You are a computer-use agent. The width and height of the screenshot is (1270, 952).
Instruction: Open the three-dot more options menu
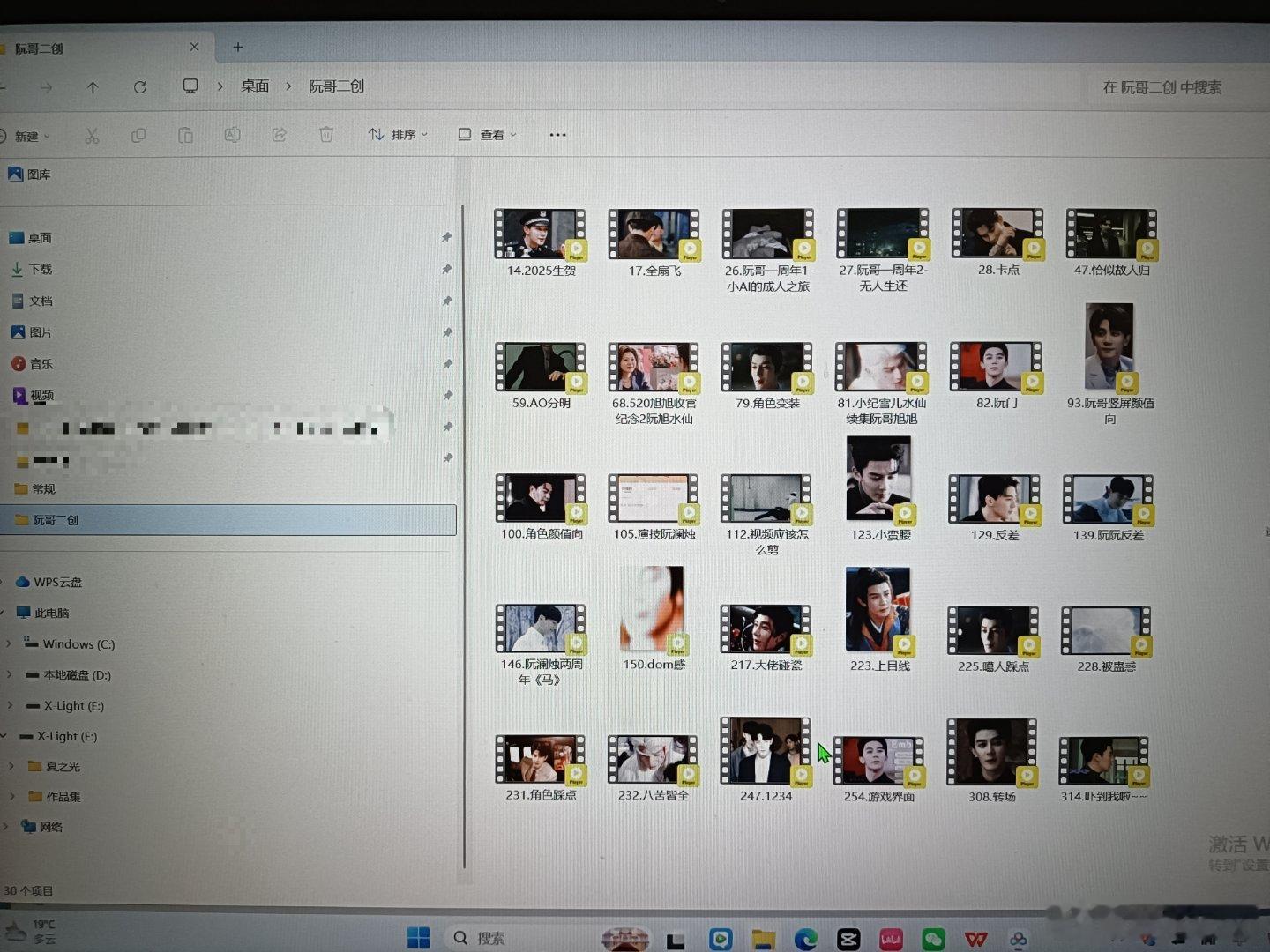coord(557,135)
